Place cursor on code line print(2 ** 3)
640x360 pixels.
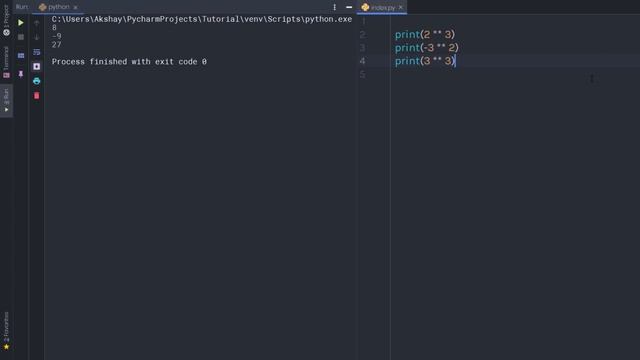[424, 34]
